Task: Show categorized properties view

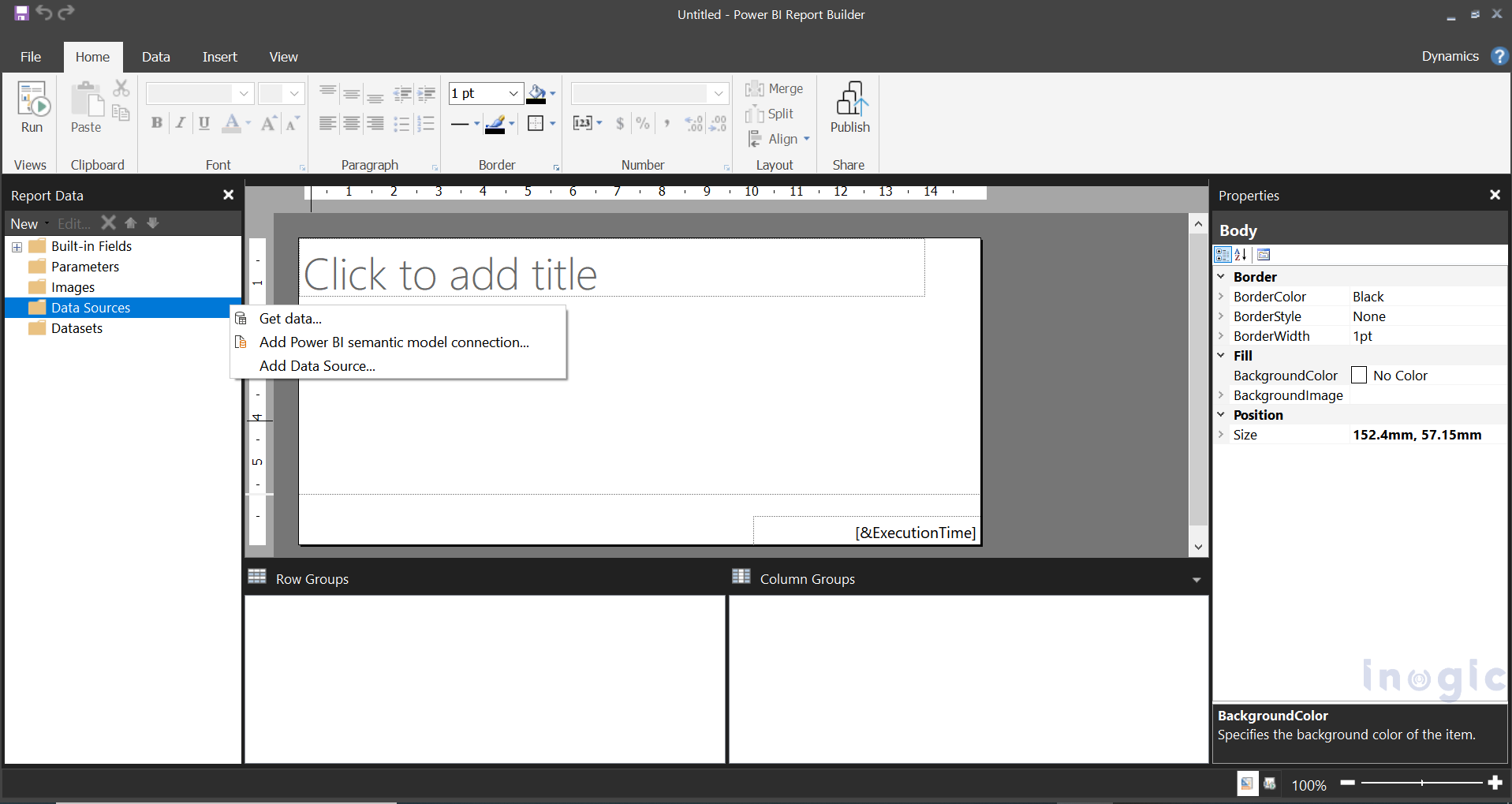Action: click(x=1223, y=254)
